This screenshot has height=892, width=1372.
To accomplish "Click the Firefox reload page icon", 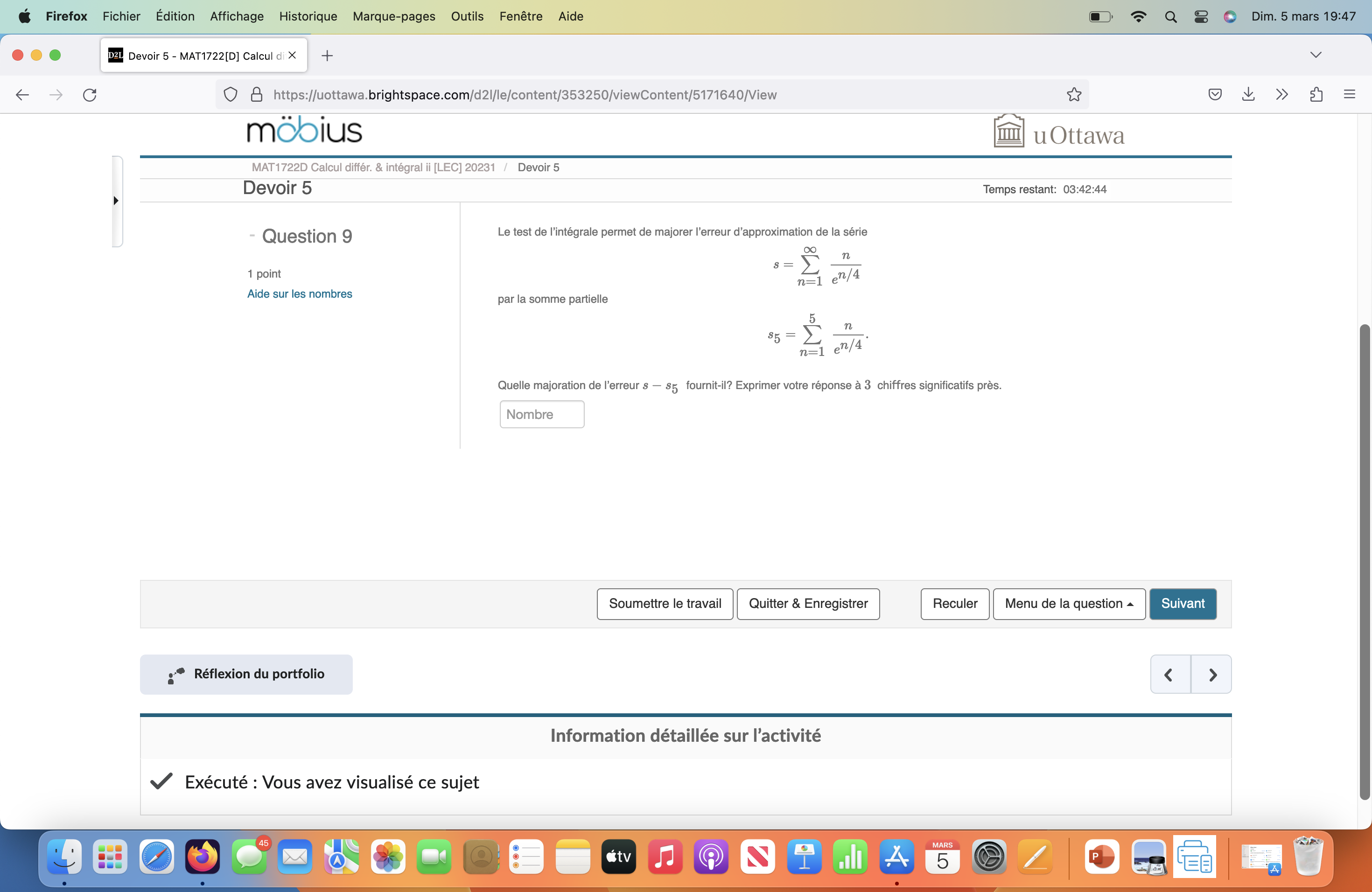I will [90, 95].
